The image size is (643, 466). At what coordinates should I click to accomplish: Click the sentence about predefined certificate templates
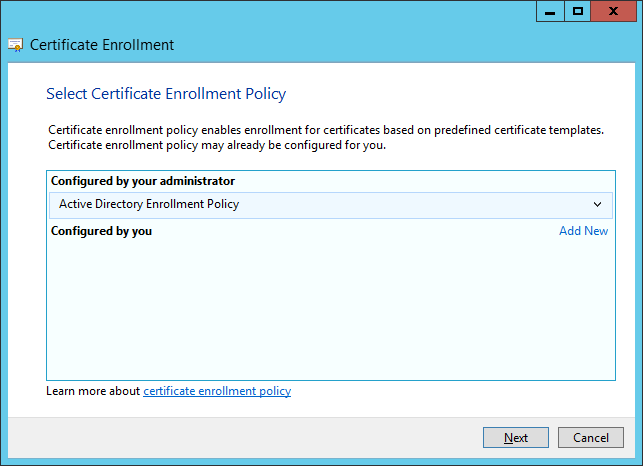pyautogui.click(x=326, y=130)
